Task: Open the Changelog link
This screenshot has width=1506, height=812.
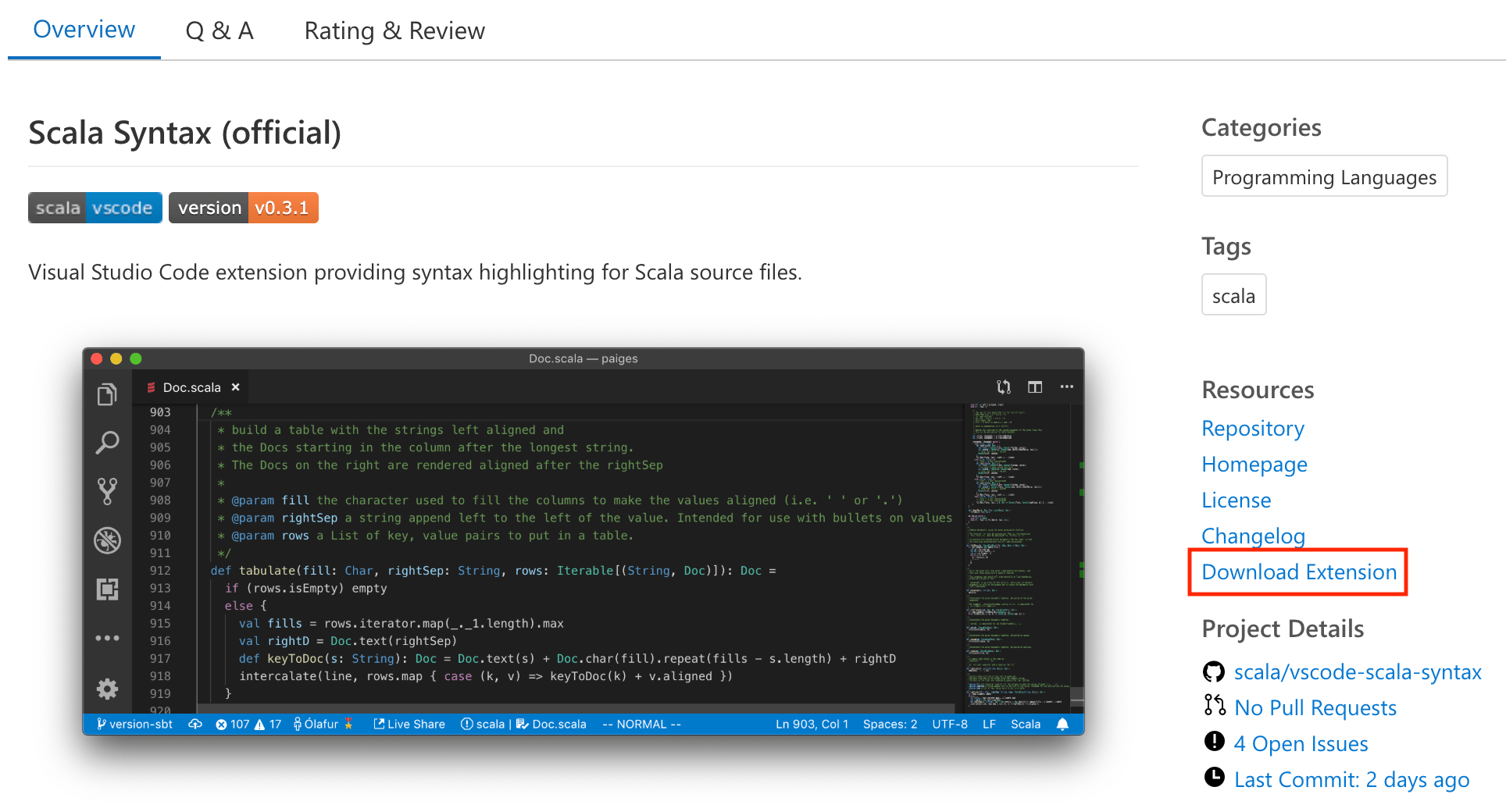Action: click(x=1254, y=536)
